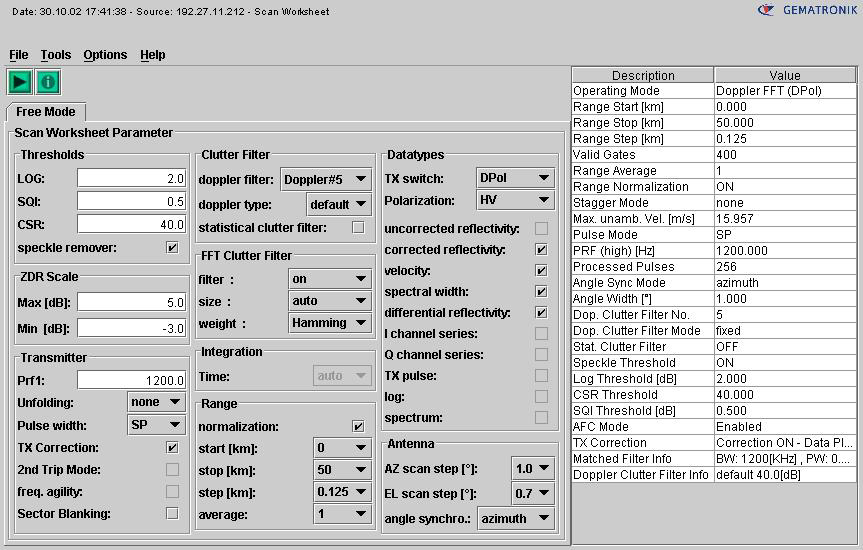
Task: Check the TX pulse datatype
Action: (542, 375)
